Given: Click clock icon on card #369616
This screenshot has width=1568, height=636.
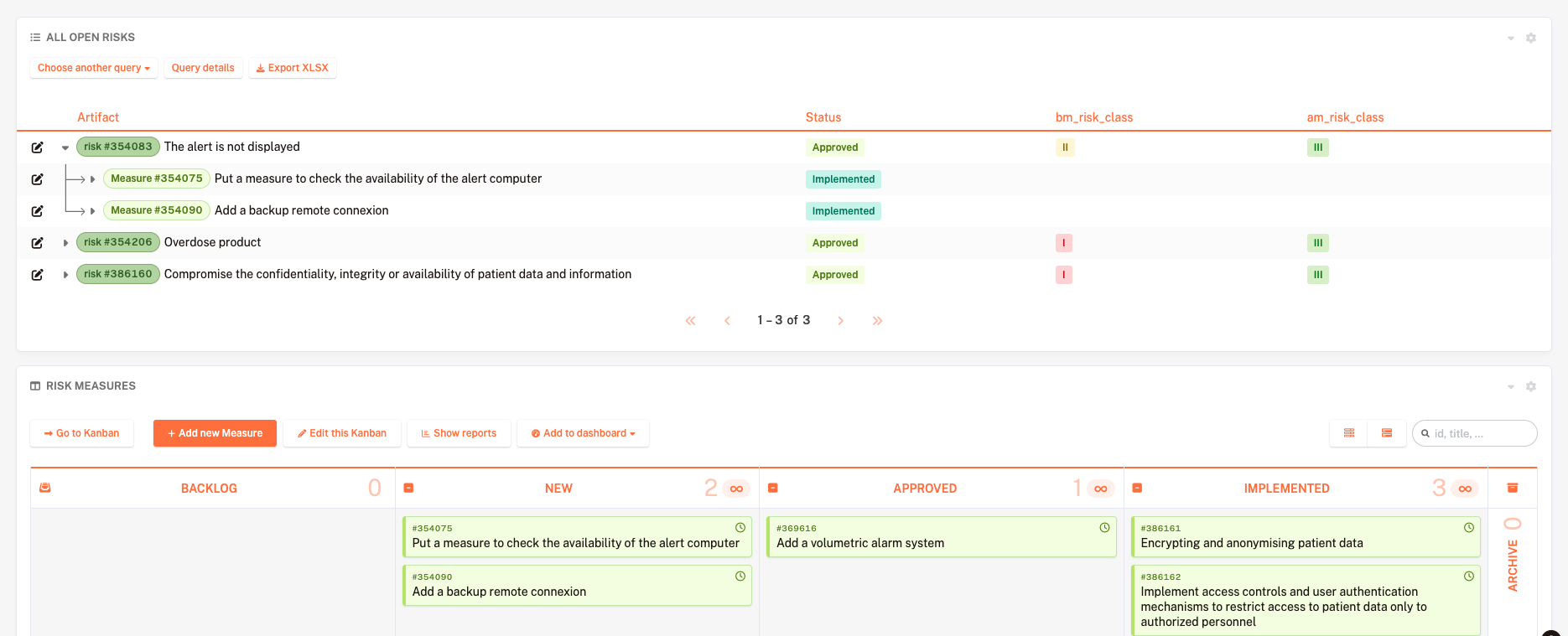Looking at the screenshot, I should [x=1104, y=528].
